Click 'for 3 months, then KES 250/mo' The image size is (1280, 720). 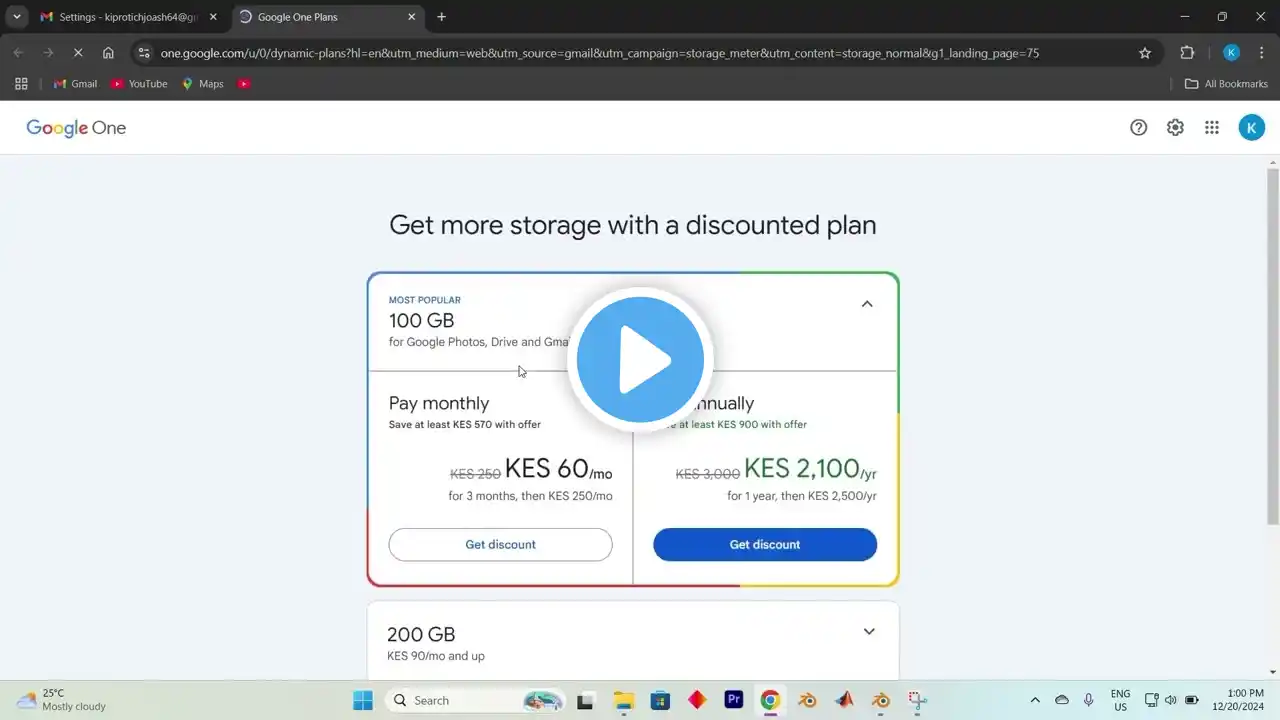[530, 496]
